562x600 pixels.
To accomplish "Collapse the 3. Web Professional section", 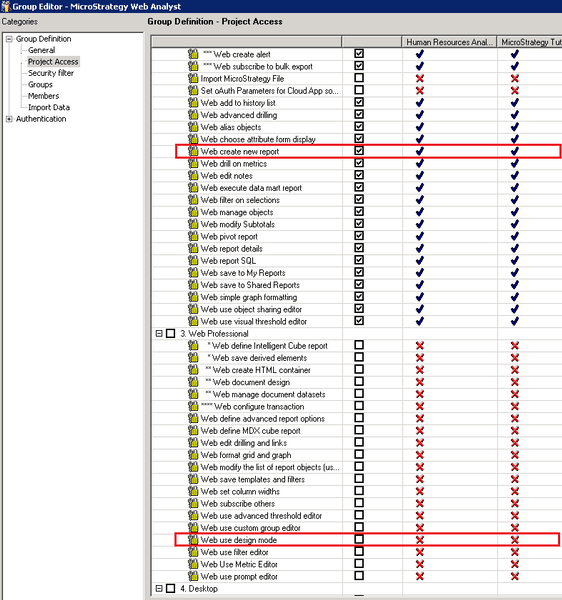I will [x=159, y=333].
